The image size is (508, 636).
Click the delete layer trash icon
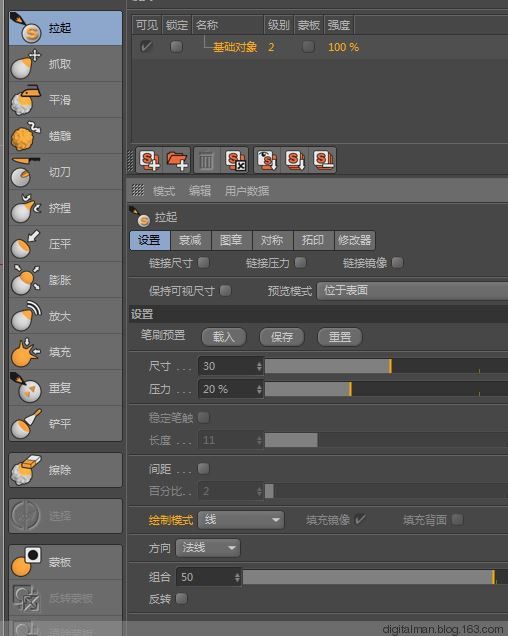(207, 160)
